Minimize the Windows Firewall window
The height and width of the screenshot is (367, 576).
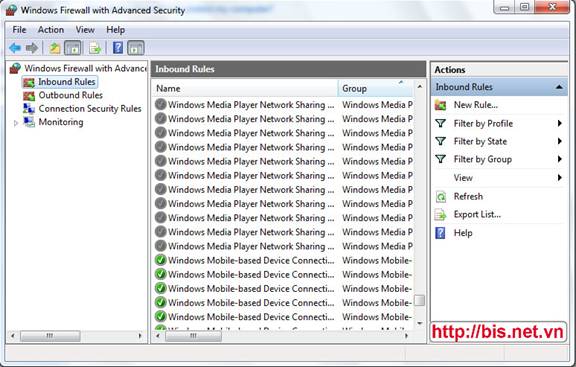pos(505,7)
